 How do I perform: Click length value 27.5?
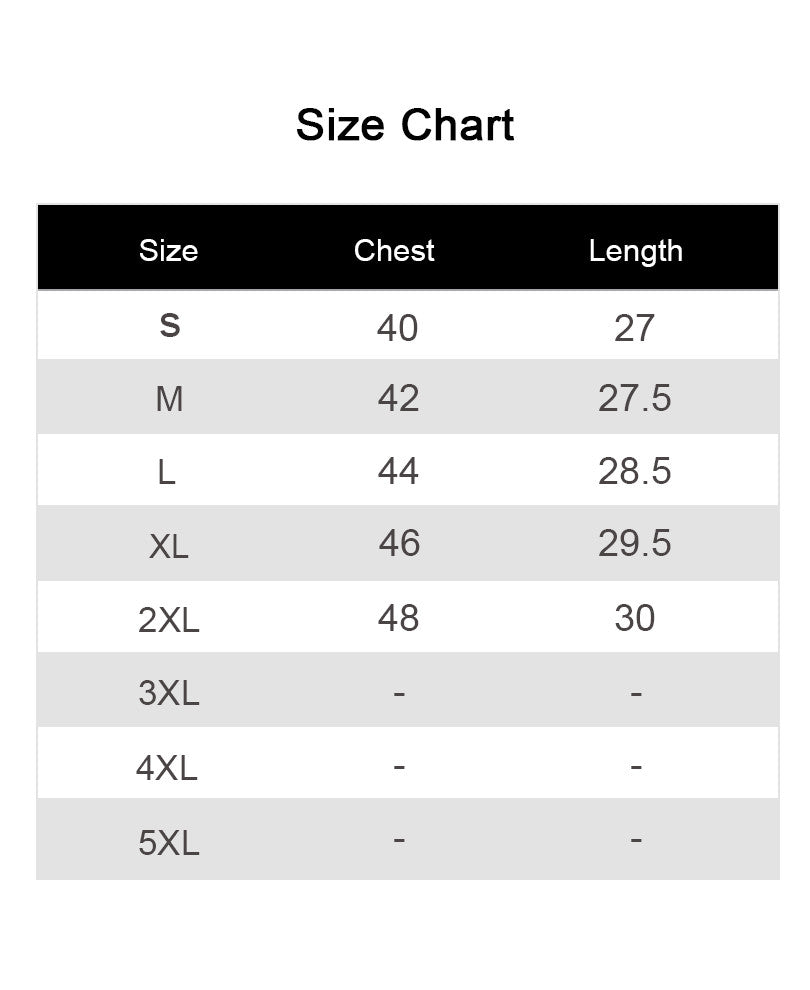point(634,398)
